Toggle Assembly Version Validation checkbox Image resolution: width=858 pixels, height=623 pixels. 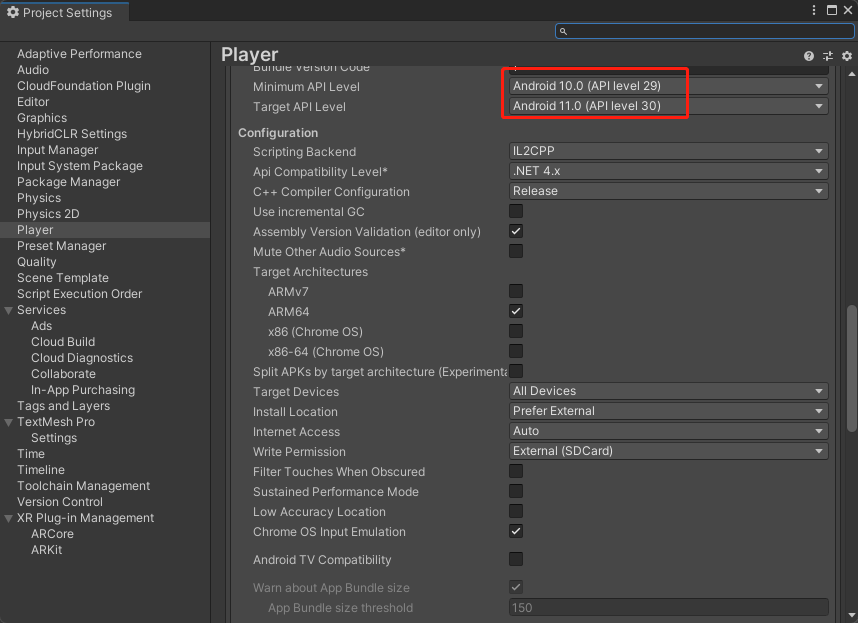point(516,231)
